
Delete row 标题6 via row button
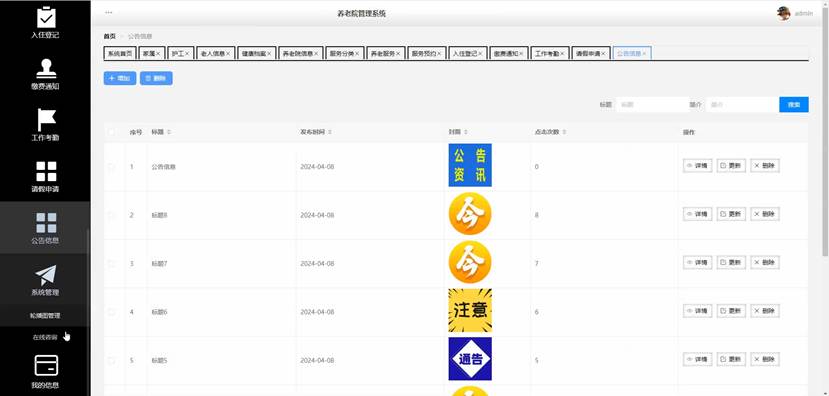point(764,311)
